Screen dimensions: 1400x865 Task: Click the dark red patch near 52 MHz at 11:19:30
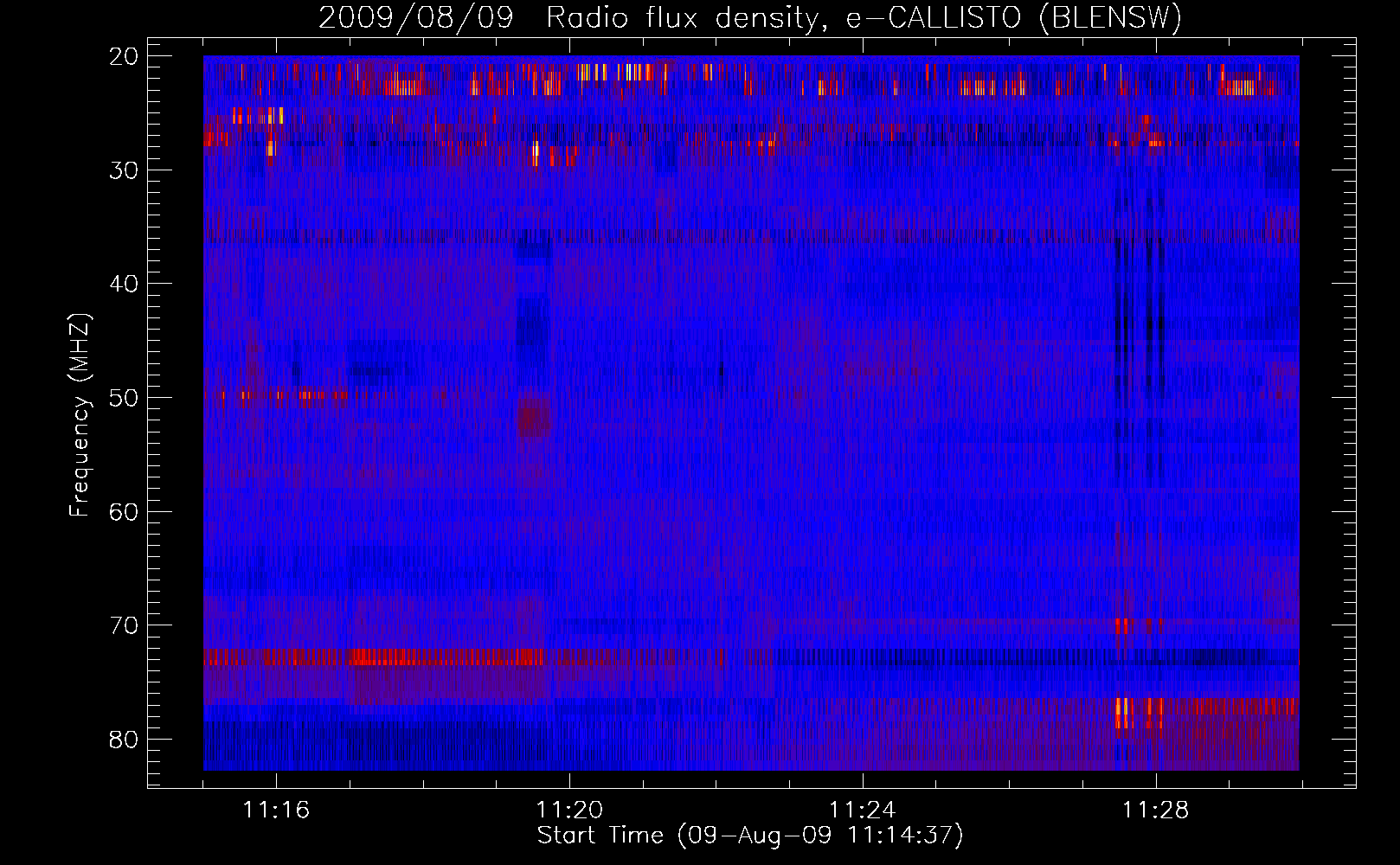(x=534, y=418)
